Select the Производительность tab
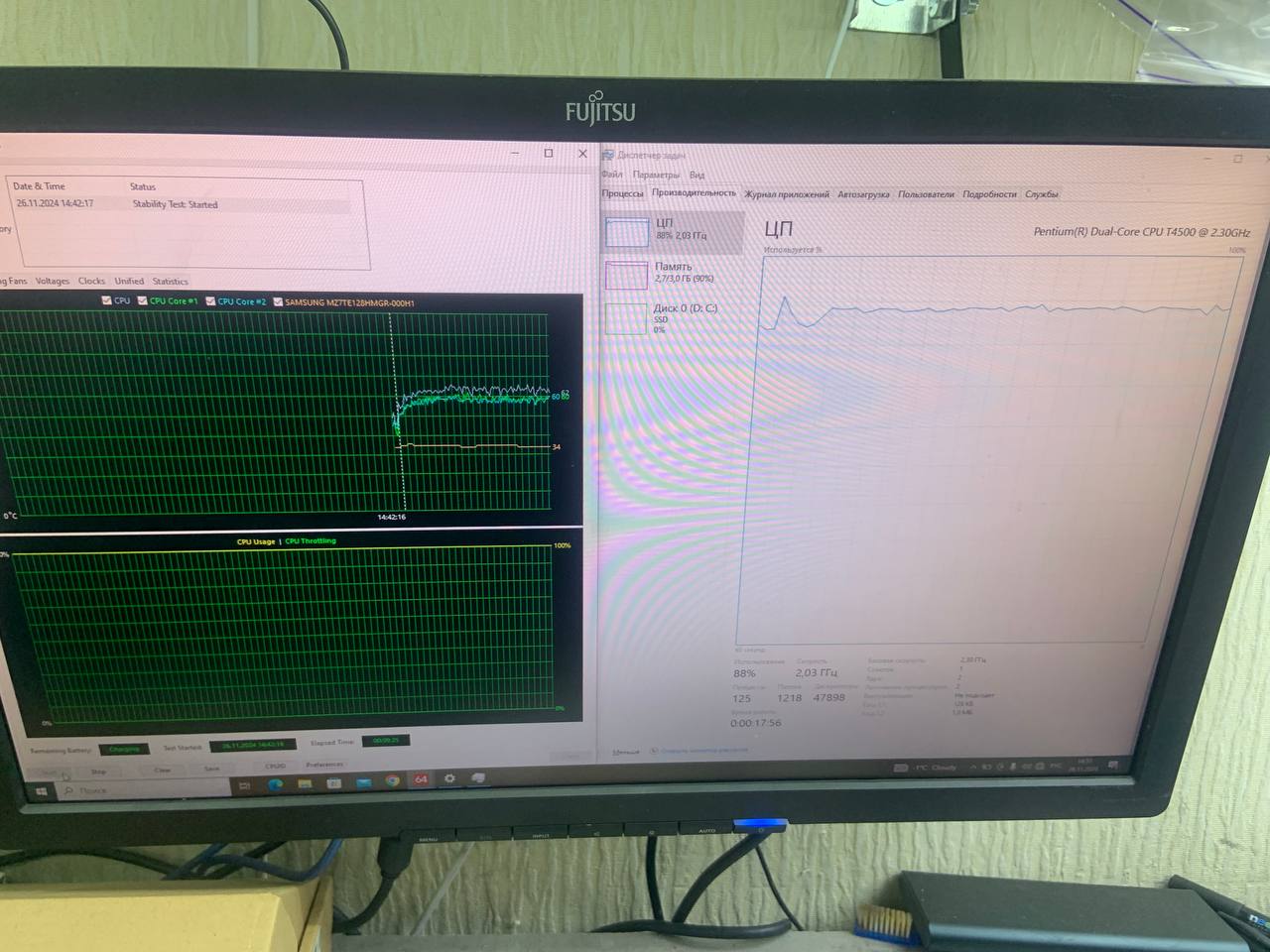 694,192
